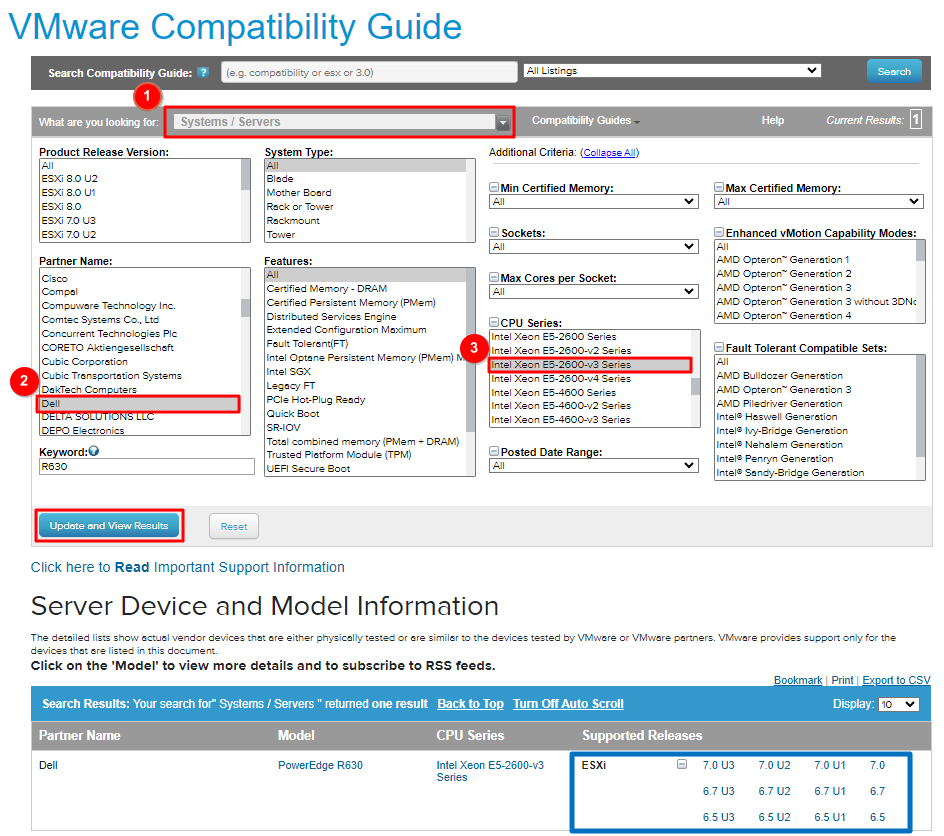Open the Posted Date Range dropdown
The height and width of the screenshot is (836, 944).
tap(594, 466)
